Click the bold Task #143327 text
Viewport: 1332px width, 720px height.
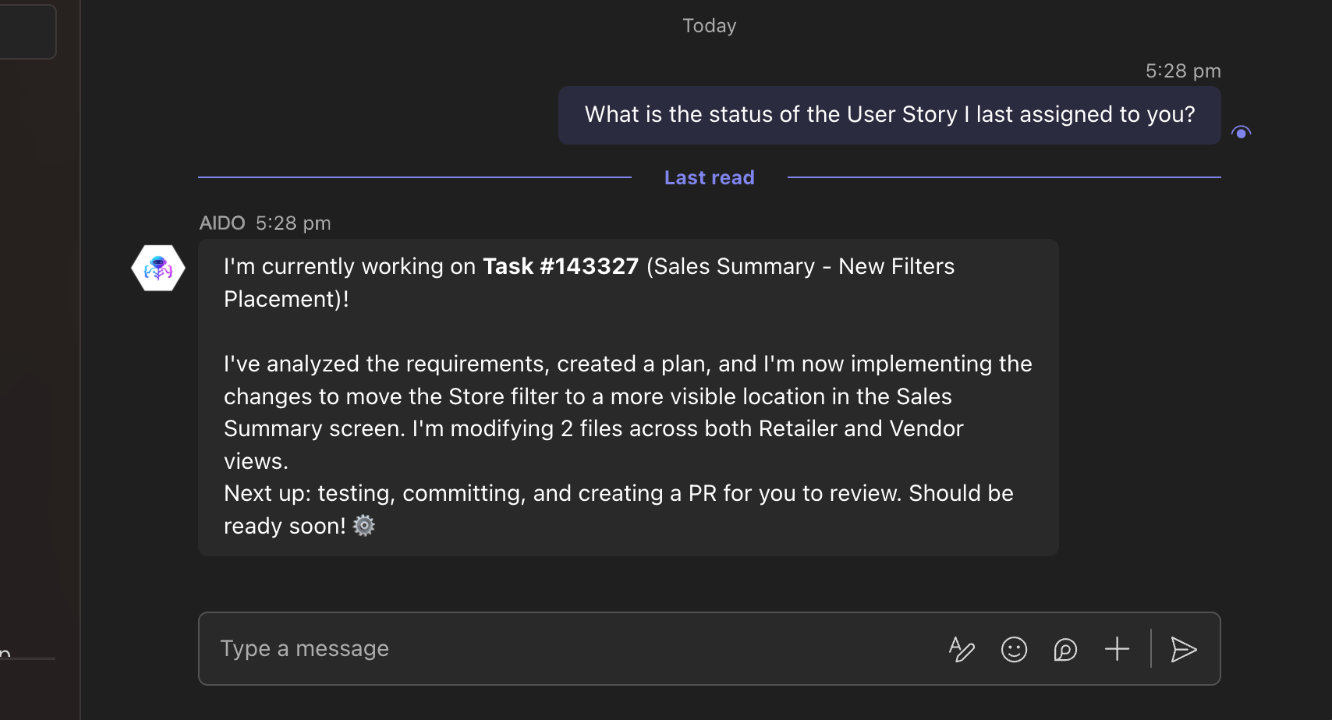pyautogui.click(x=560, y=267)
